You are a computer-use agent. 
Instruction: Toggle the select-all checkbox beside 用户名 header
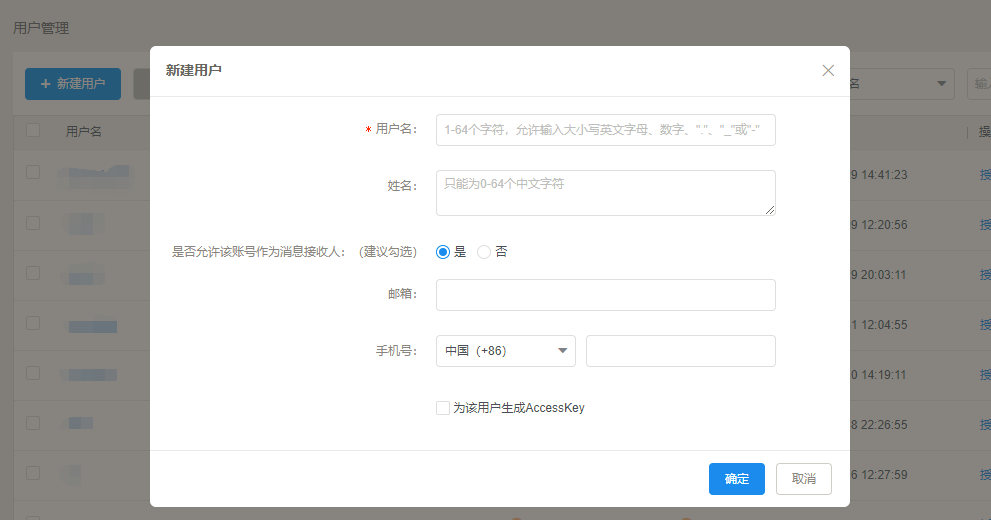coord(33,131)
